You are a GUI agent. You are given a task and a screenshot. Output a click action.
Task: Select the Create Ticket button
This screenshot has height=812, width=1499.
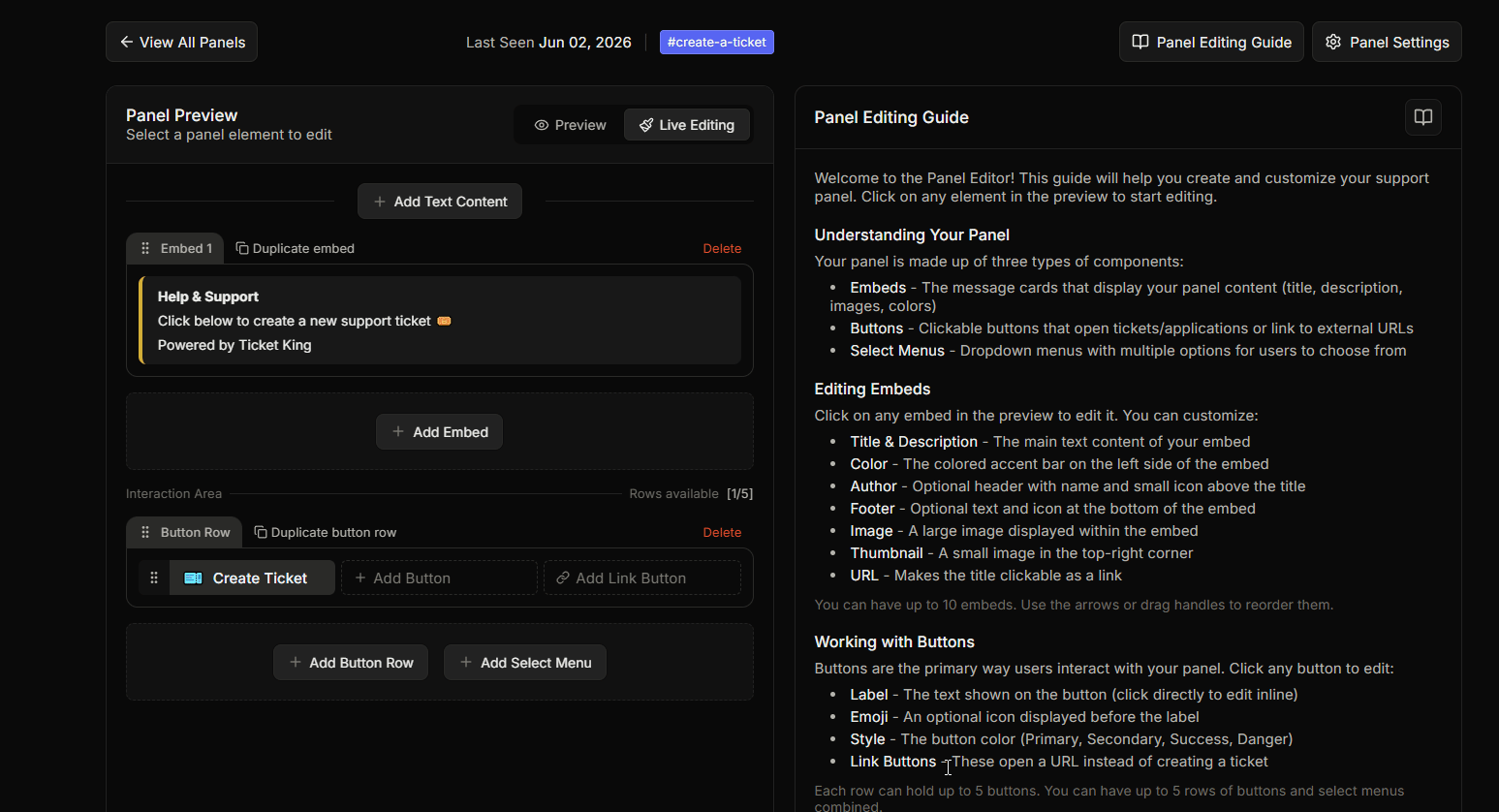coord(252,578)
